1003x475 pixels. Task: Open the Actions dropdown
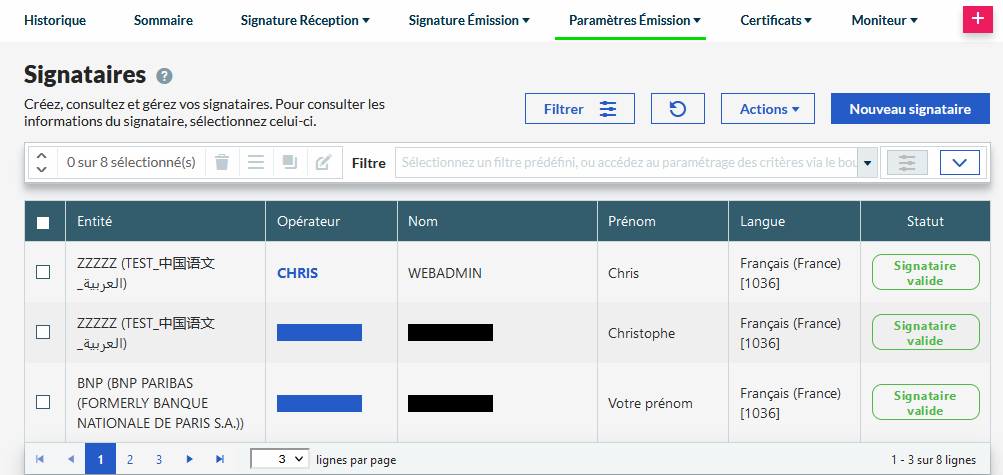(768, 109)
